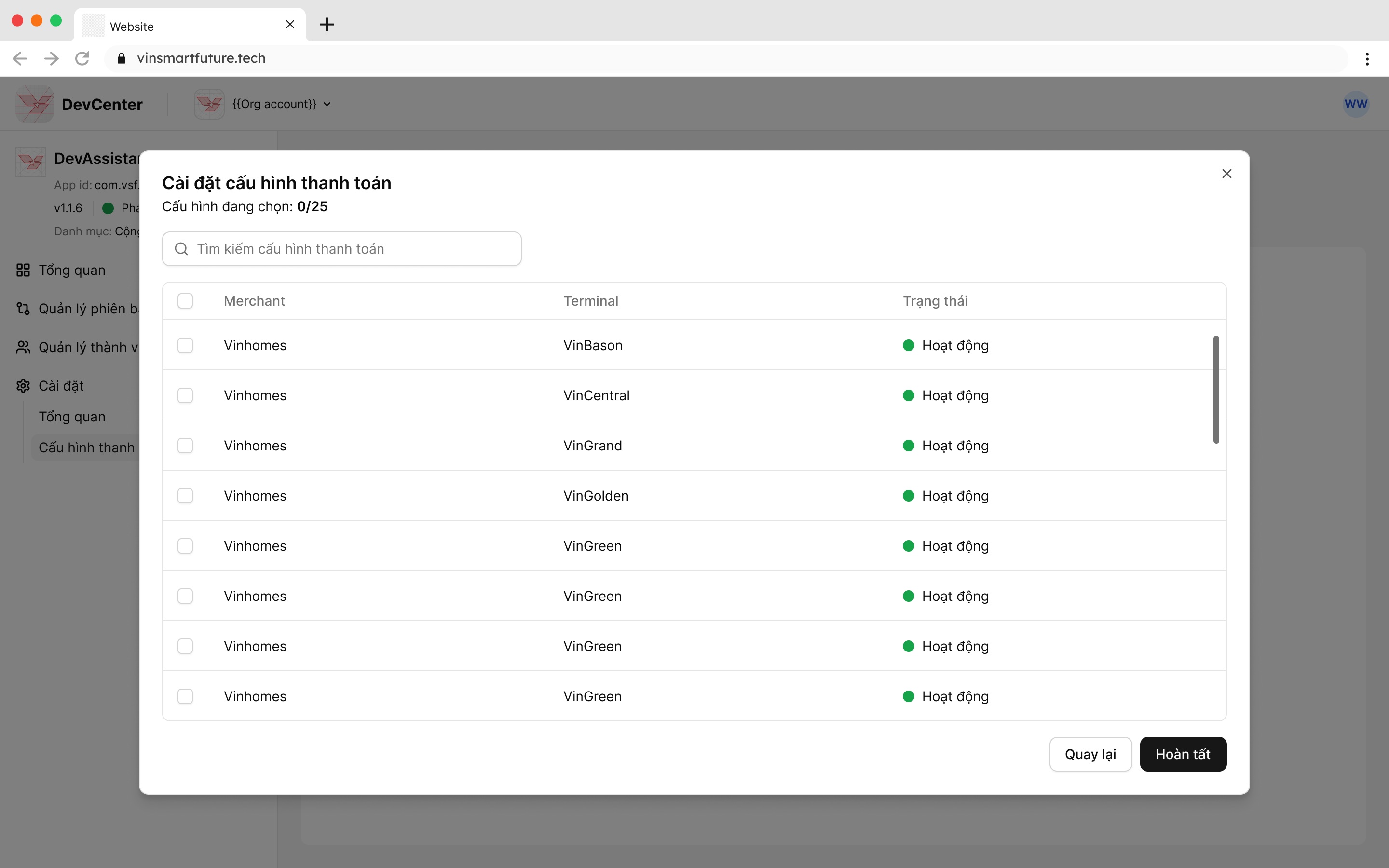Click the Quản lý thành members icon in the sidebar

coord(23,347)
